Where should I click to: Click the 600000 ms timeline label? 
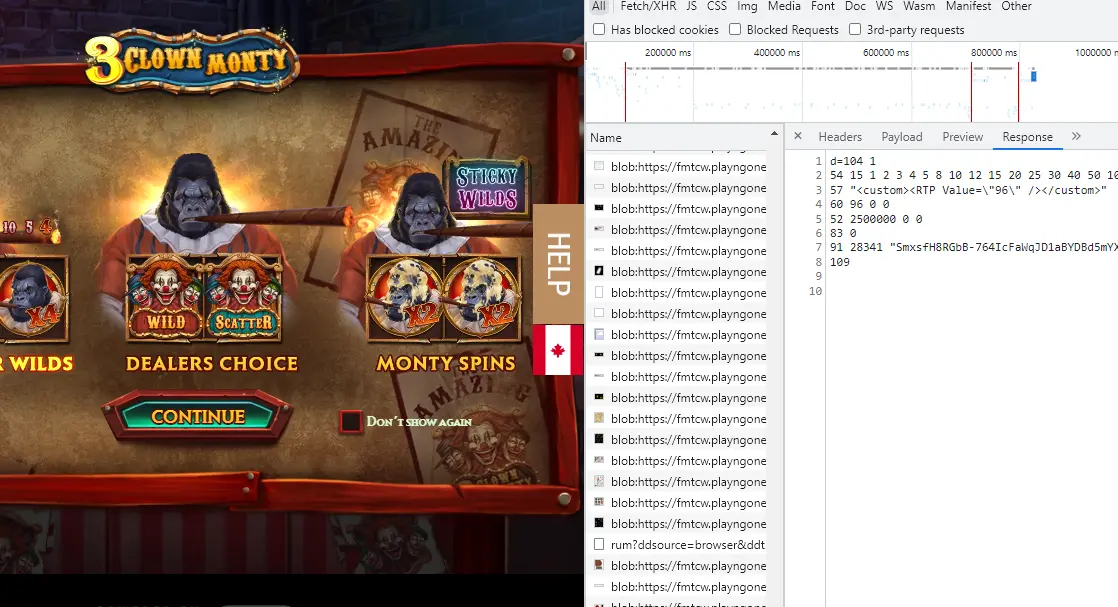click(x=886, y=53)
